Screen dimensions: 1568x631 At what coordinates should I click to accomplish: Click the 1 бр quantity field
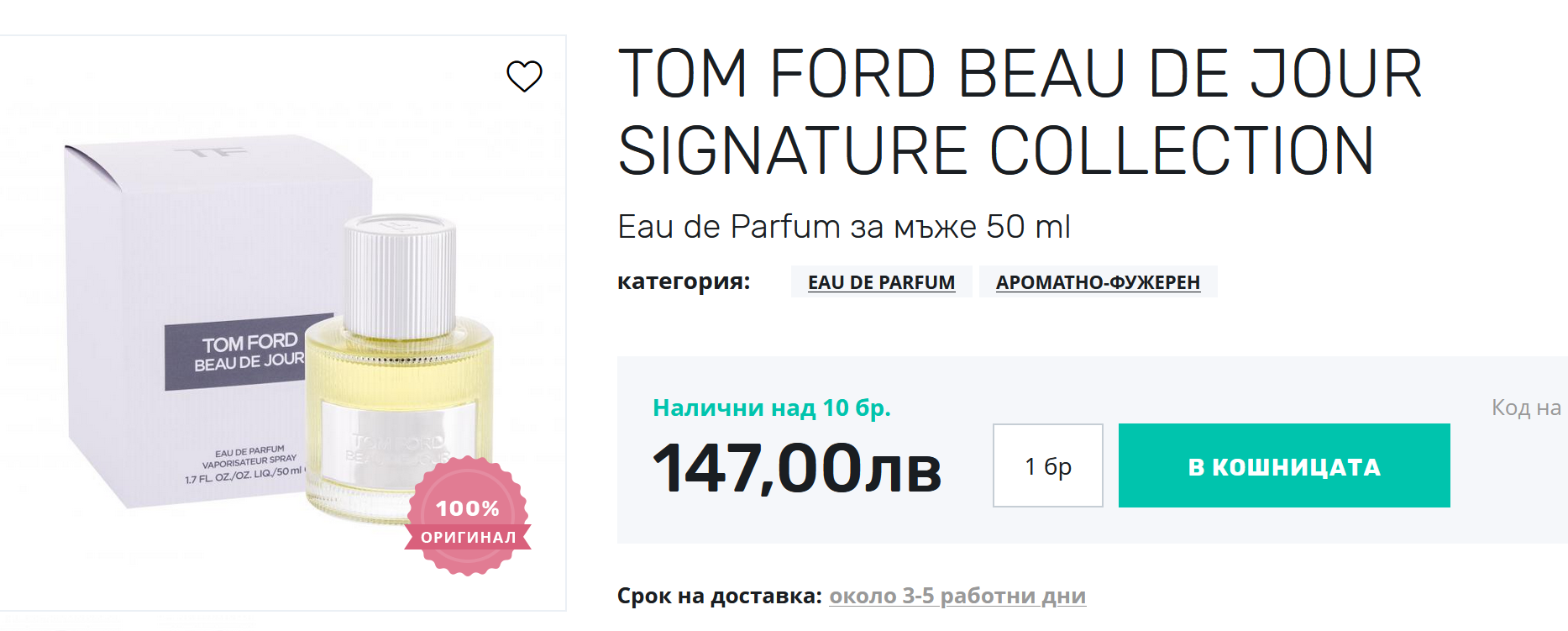[1047, 465]
